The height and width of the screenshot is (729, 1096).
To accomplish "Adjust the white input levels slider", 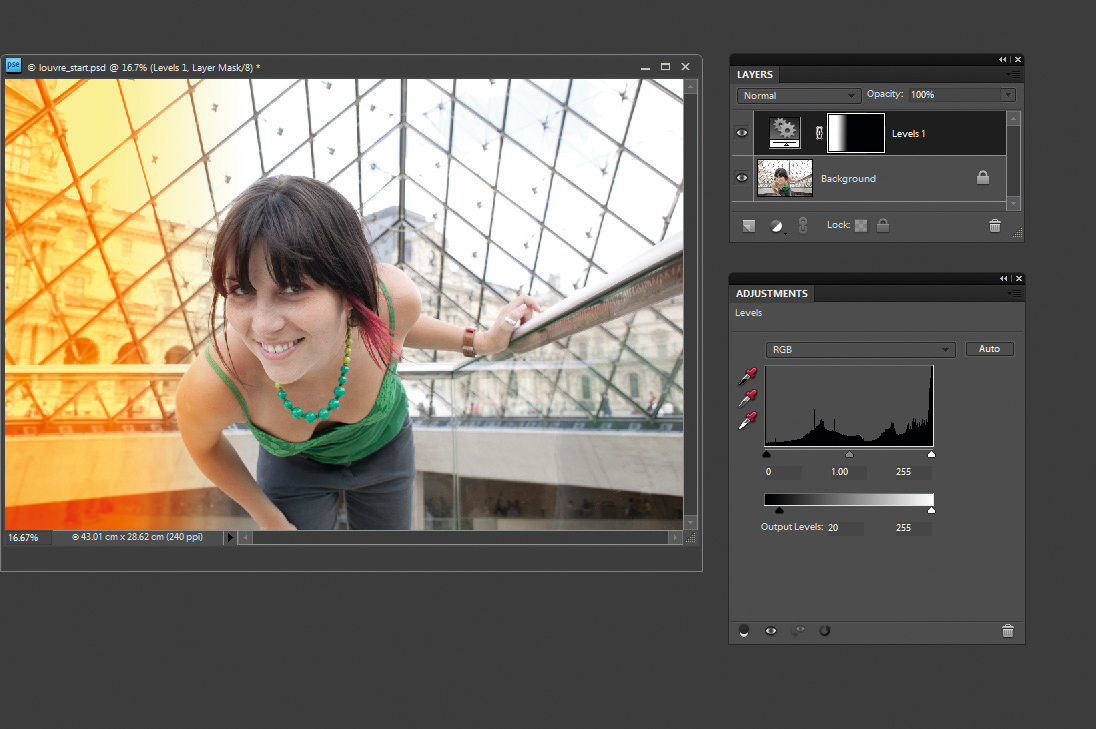I will coord(931,454).
